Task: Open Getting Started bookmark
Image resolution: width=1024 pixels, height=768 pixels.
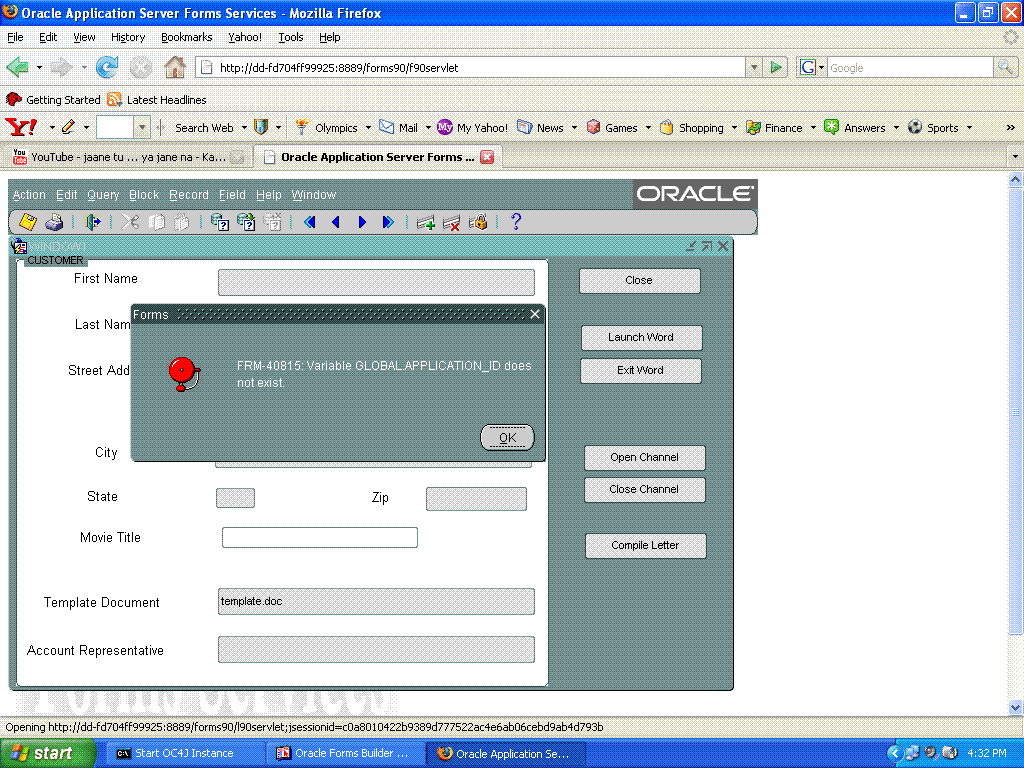Action: (x=54, y=99)
